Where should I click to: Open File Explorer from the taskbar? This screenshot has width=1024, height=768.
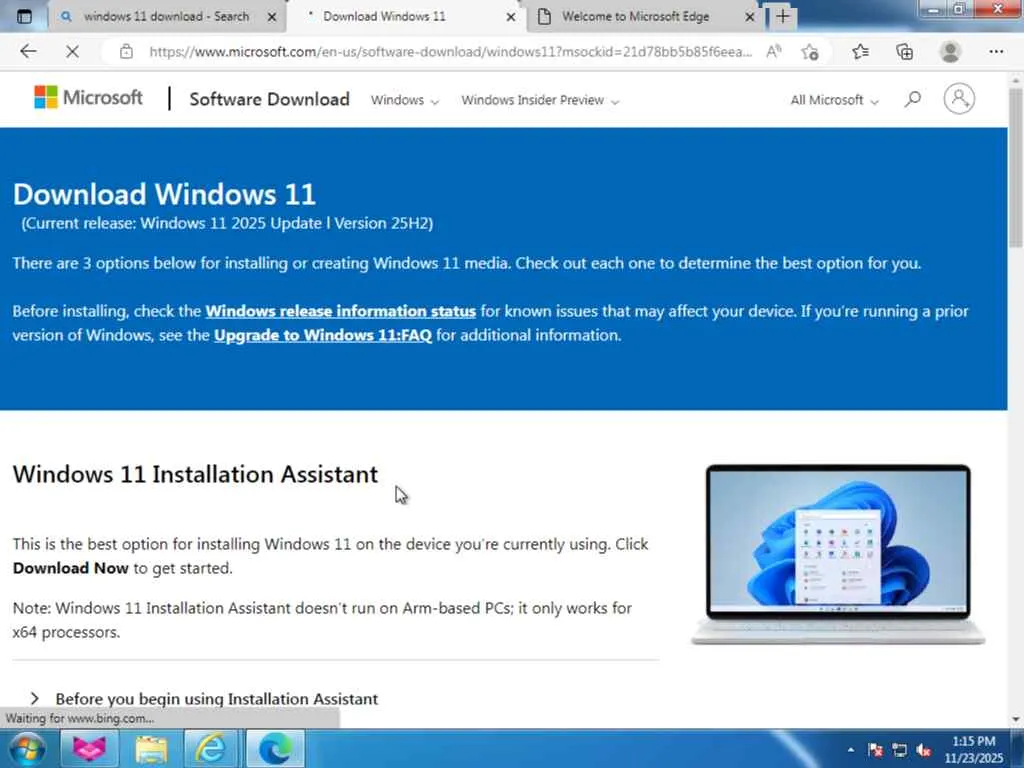(151, 748)
